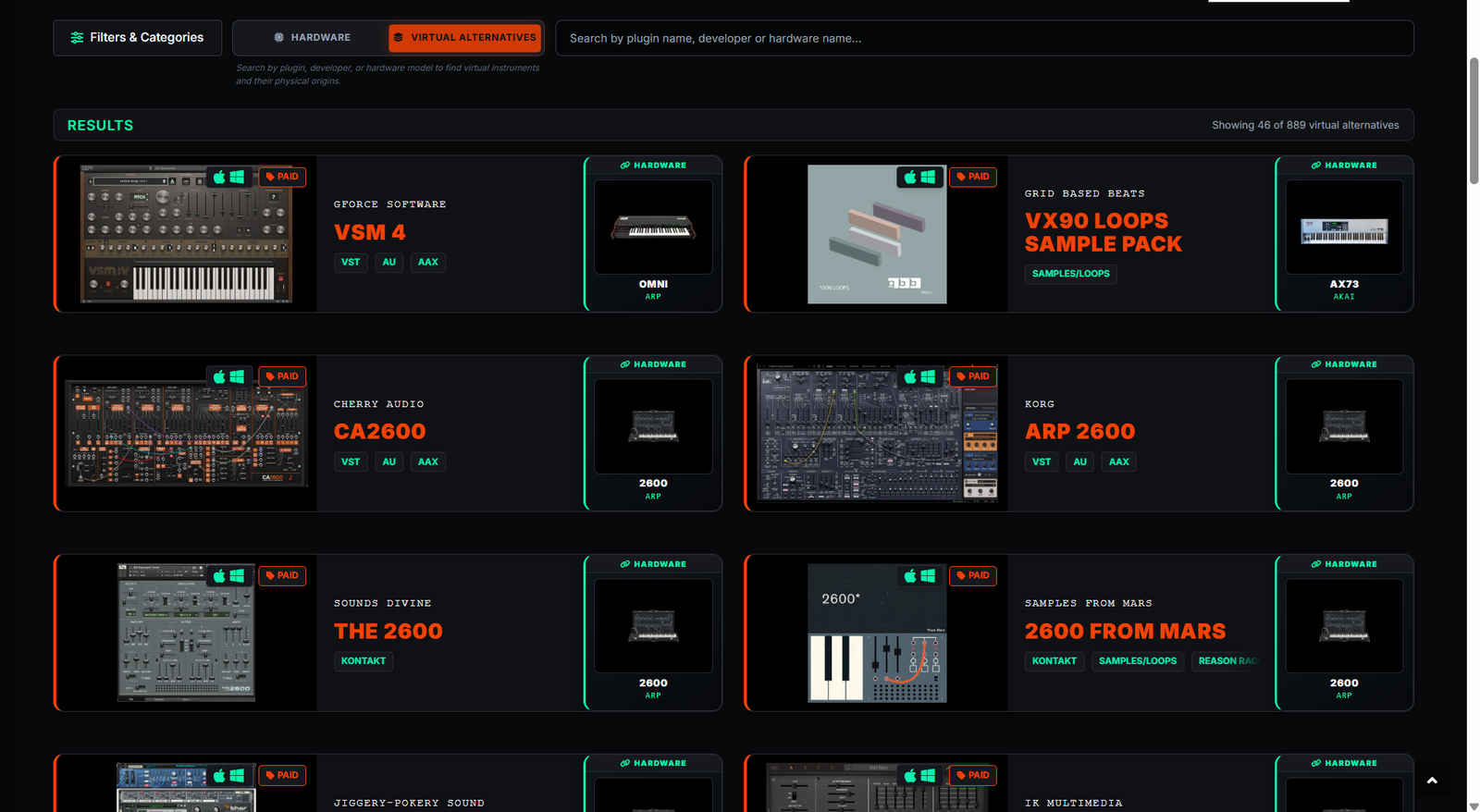Click platform icons on The 2600 card

[x=228, y=575]
